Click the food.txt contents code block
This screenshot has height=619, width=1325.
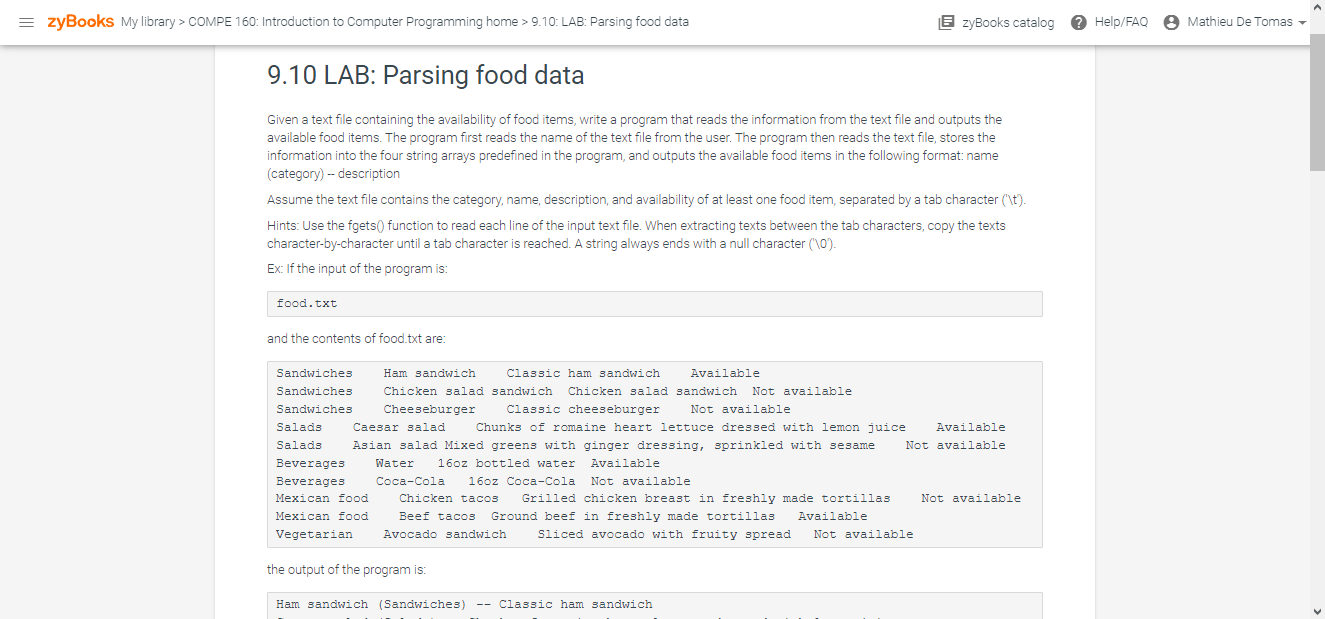(655, 454)
